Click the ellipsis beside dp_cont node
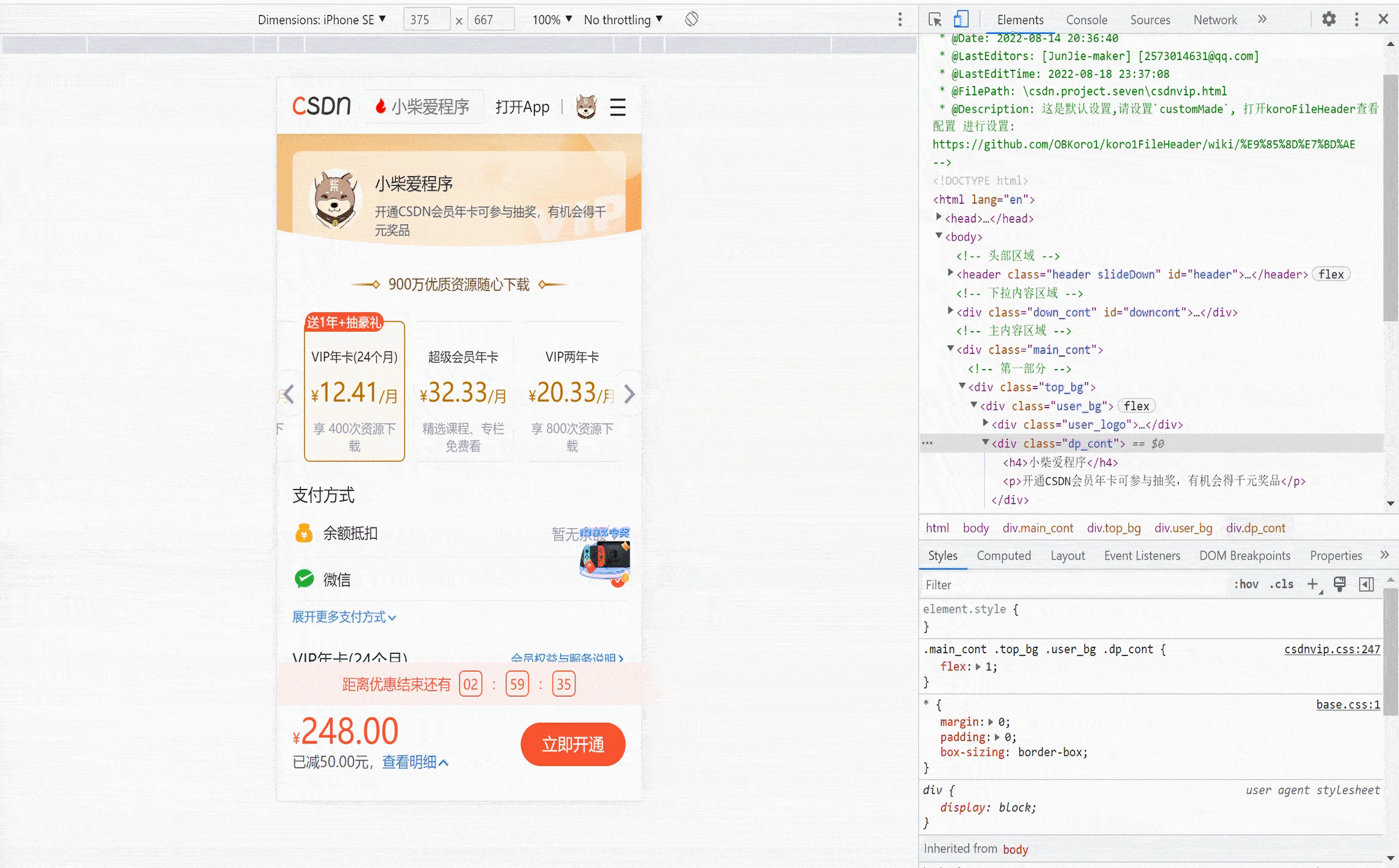Screen dimensions: 1399x868 click(x=927, y=443)
